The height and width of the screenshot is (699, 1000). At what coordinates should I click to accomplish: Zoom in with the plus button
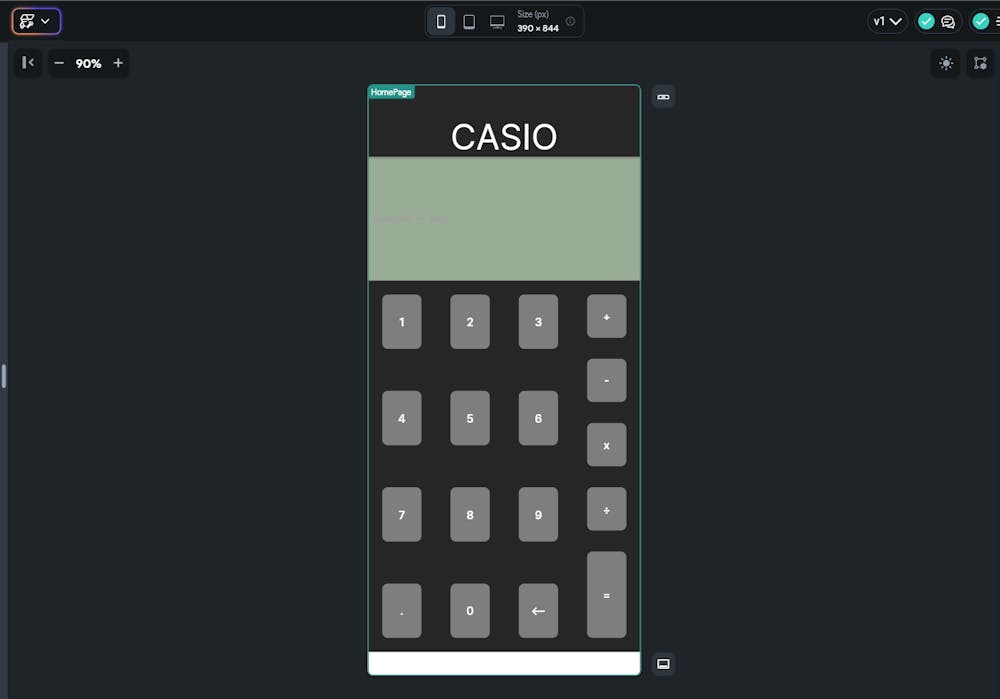pos(118,63)
